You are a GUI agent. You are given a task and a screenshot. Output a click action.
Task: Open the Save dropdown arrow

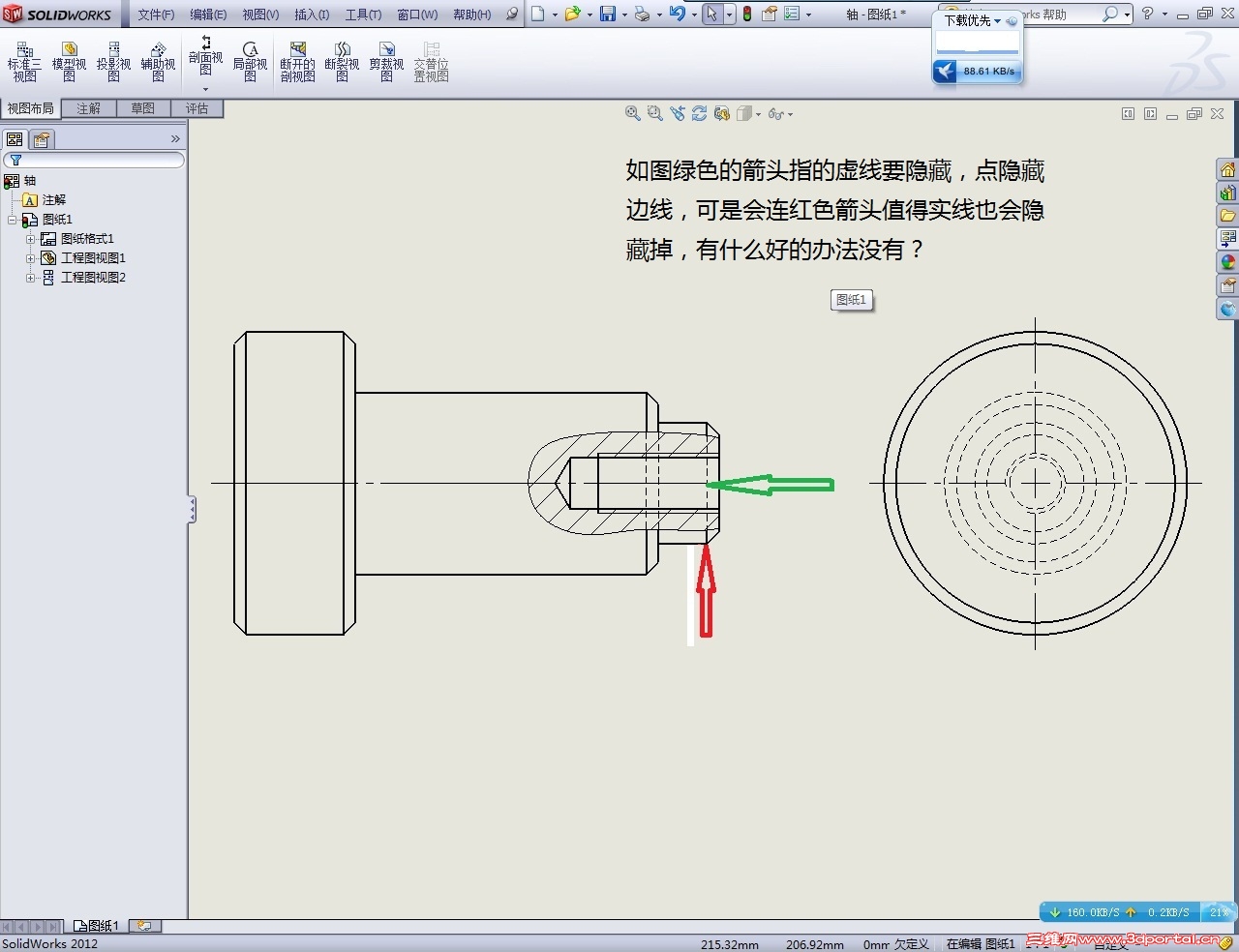point(624,15)
